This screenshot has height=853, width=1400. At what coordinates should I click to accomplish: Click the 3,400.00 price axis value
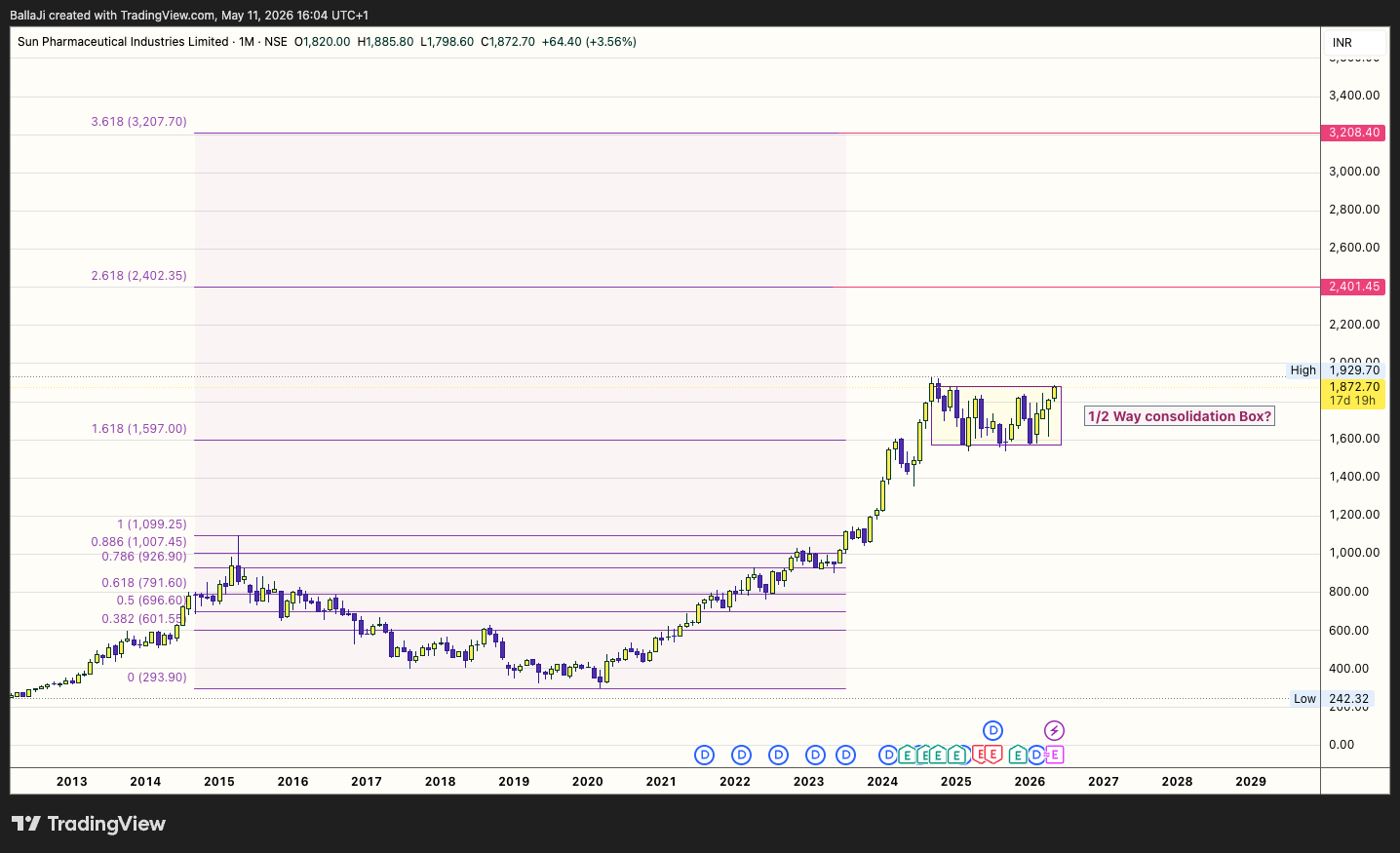1354,96
